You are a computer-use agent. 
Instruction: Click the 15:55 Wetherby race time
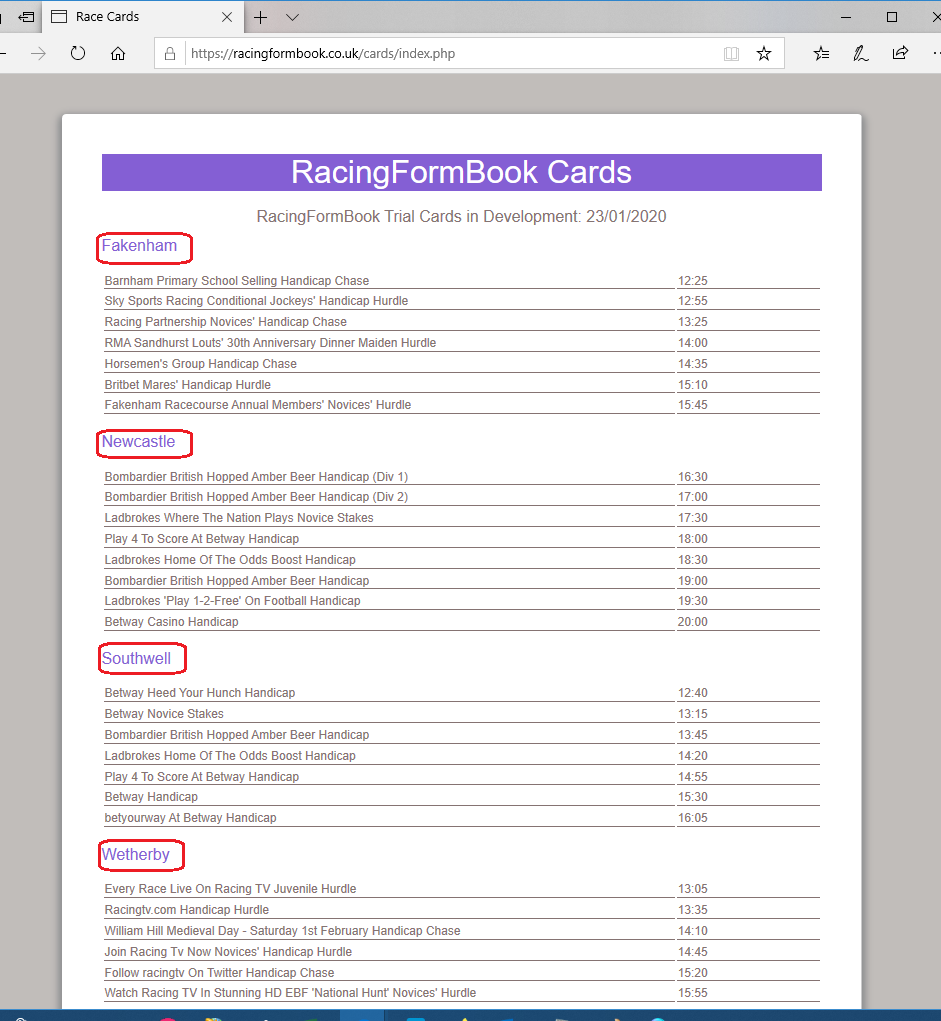(x=693, y=993)
